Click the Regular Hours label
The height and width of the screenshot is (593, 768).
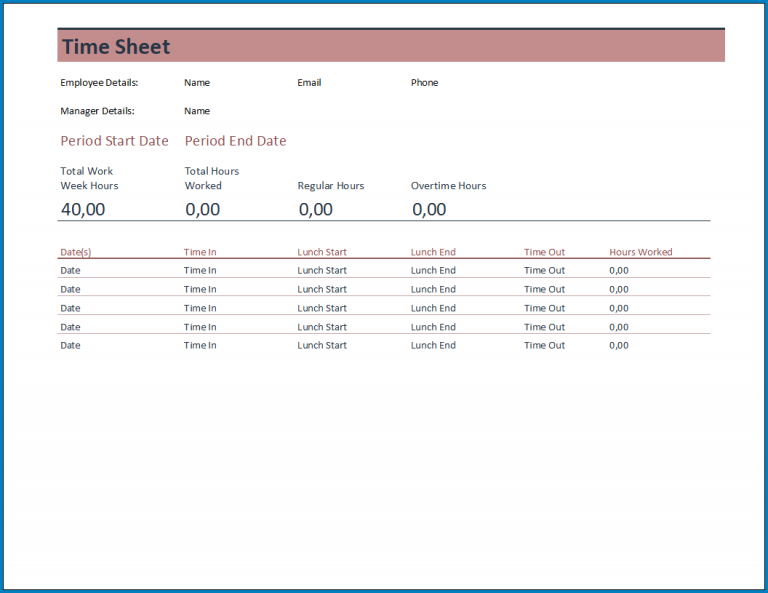point(331,186)
